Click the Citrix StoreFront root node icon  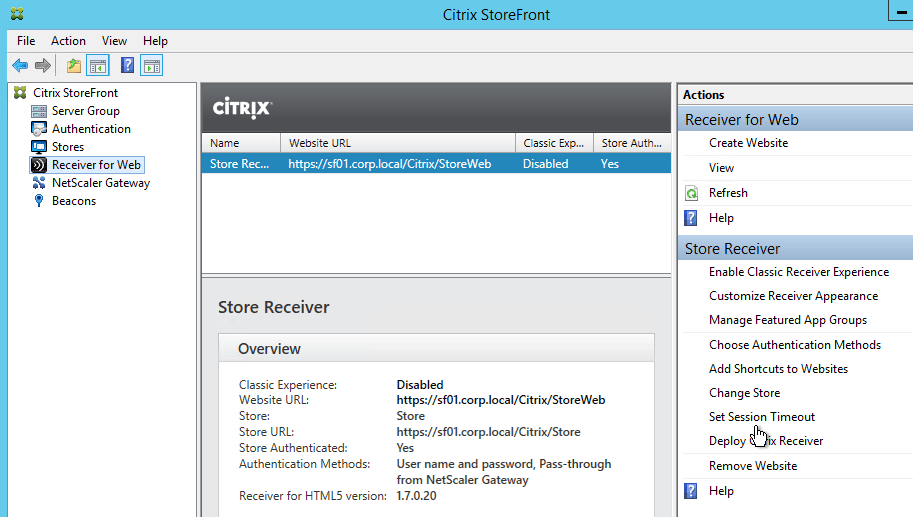pyautogui.click(x=20, y=93)
